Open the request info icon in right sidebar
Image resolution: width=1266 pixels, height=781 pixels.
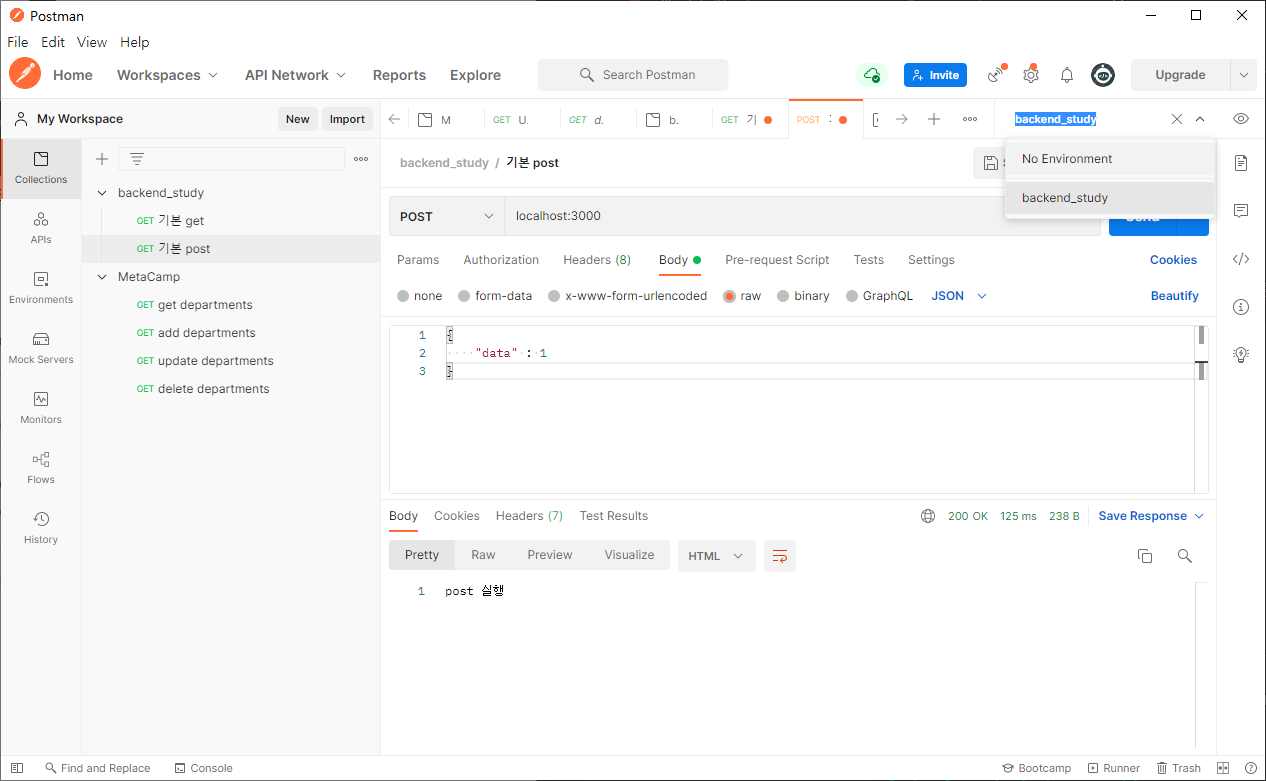(1241, 307)
